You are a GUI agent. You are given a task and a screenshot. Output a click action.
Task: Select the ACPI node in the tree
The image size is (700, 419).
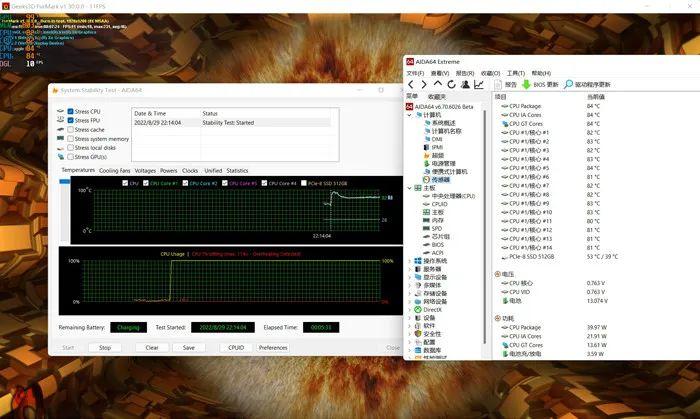pos(437,253)
